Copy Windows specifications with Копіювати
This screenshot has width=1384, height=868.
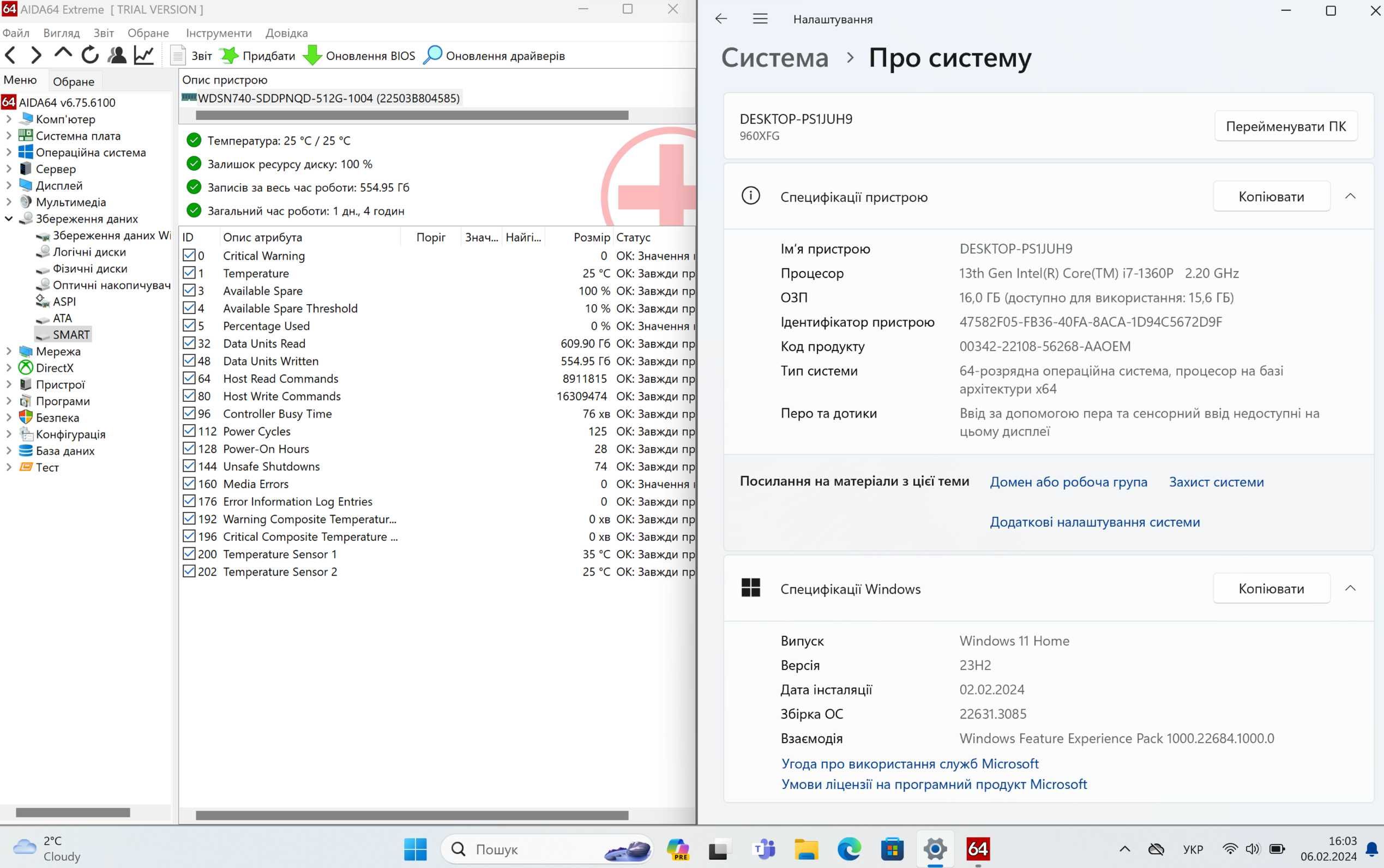click(x=1272, y=588)
